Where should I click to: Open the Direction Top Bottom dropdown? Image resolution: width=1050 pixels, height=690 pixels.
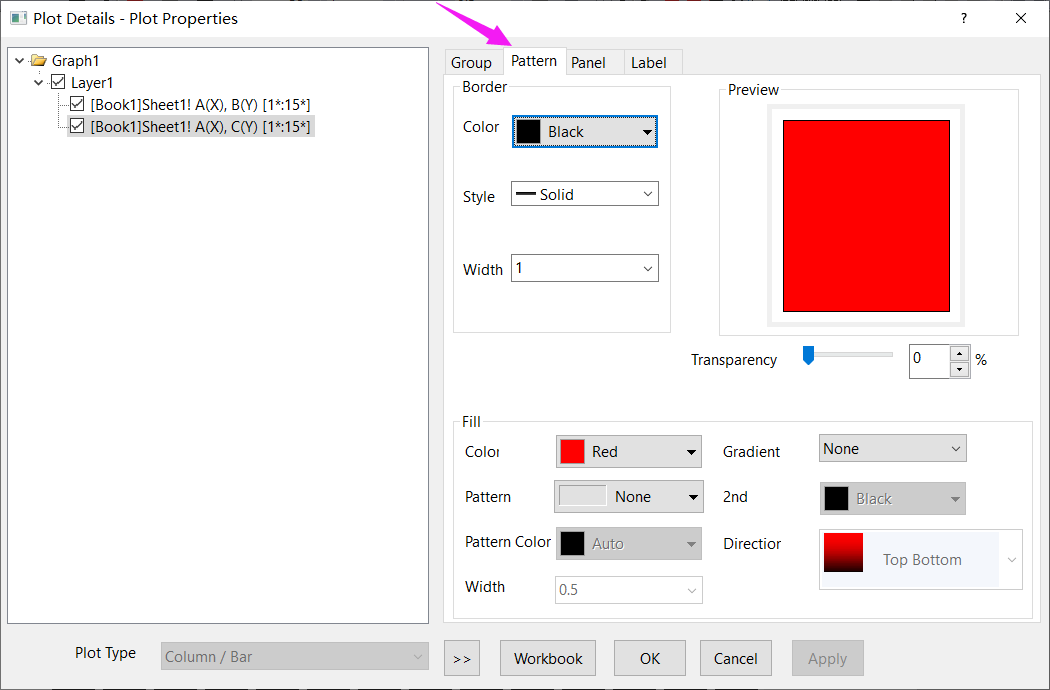pyautogui.click(x=921, y=559)
